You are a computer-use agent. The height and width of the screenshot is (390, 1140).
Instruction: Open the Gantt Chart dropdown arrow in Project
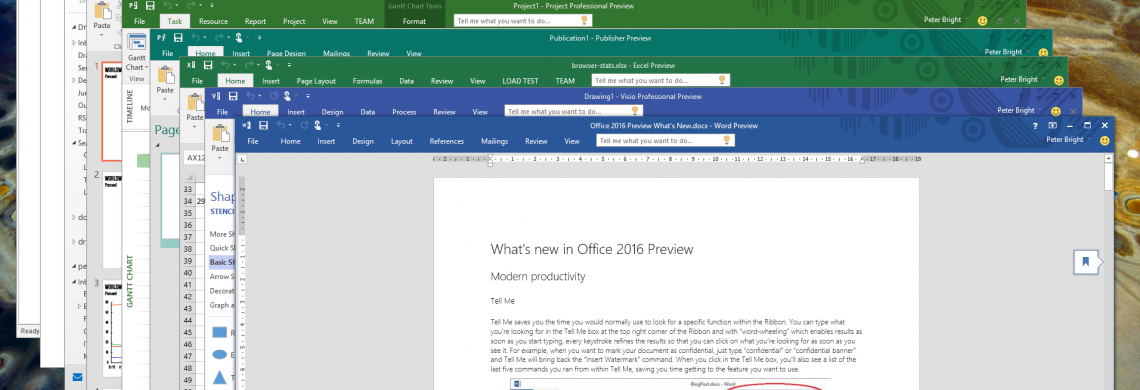point(146,67)
